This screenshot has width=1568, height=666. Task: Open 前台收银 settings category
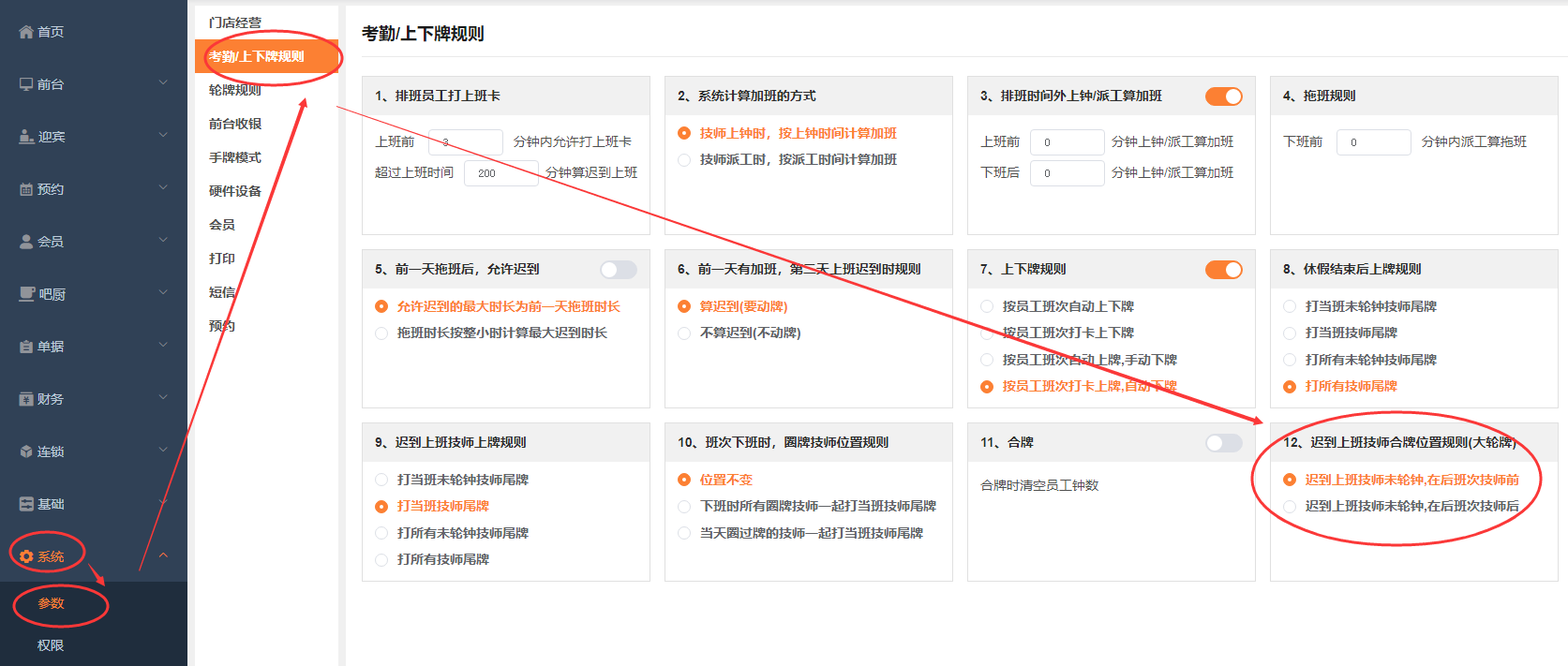[235, 124]
